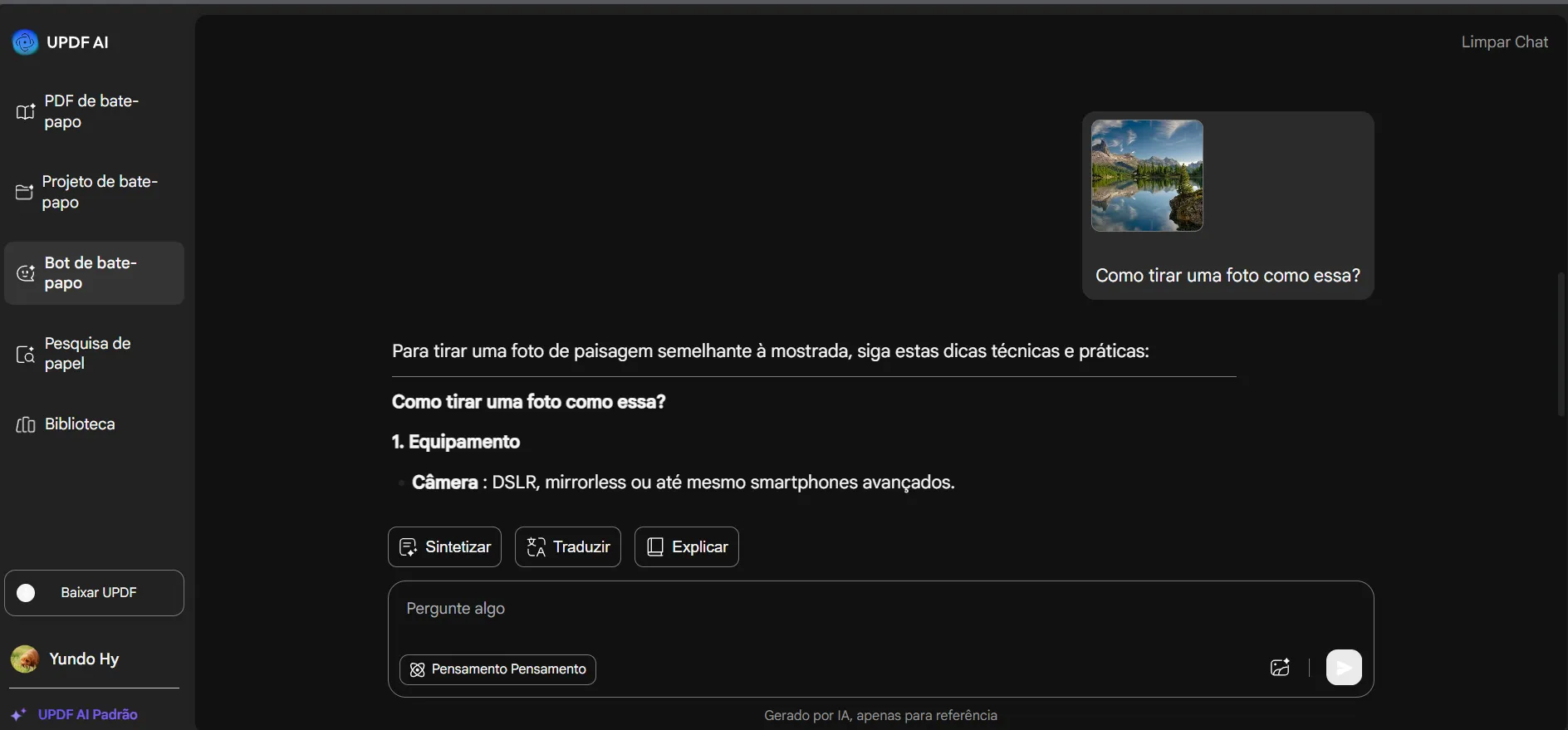Click the Biblioteca books icon
This screenshot has width=1568, height=730.
[26, 424]
